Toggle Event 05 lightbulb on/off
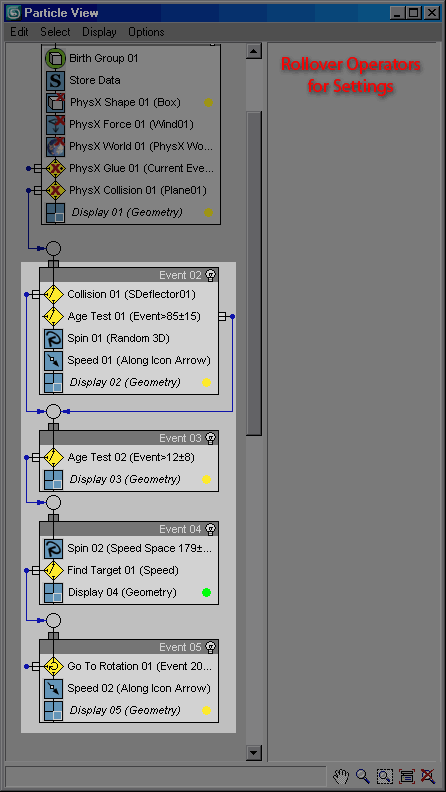This screenshot has width=446, height=792. pos(212,647)
